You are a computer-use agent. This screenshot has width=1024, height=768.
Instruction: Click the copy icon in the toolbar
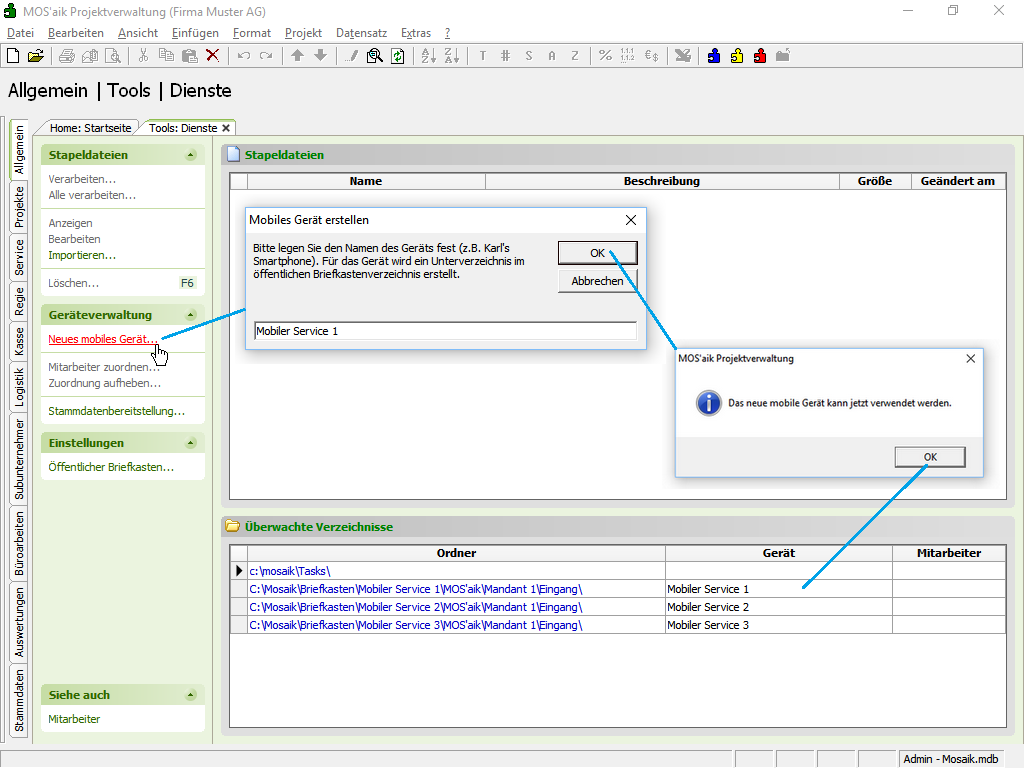click(x=167, y=56)
